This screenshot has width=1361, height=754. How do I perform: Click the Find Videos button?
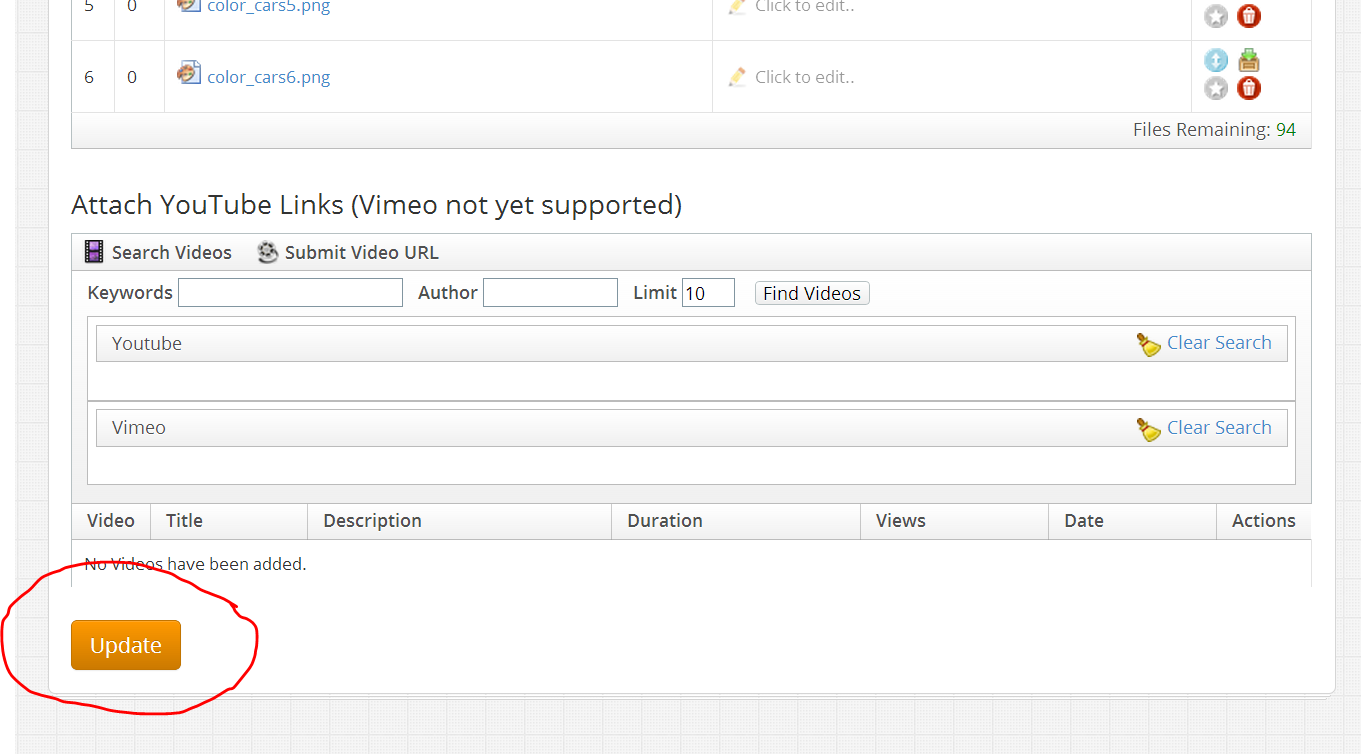coord(811,292)
